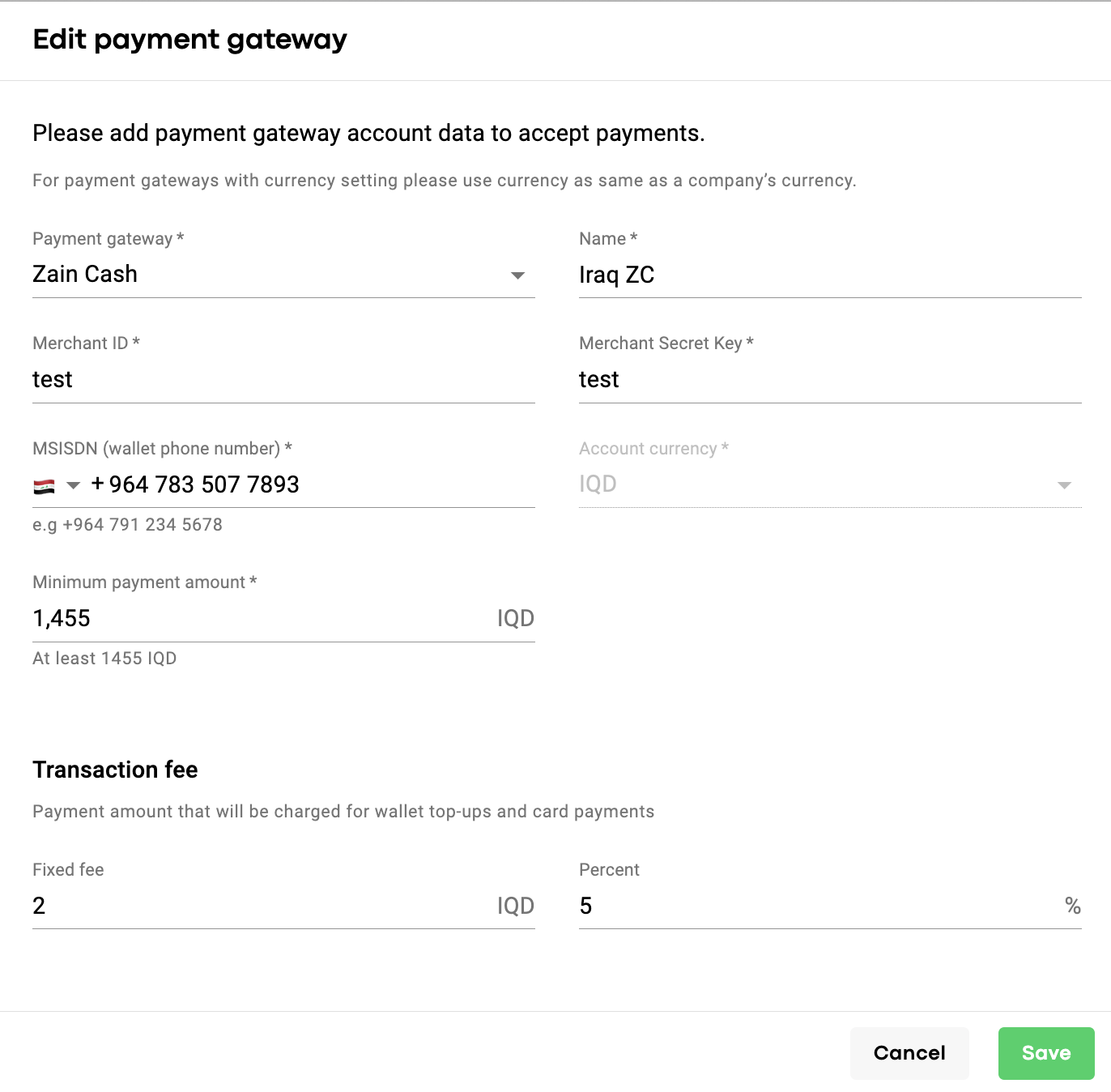This screenshot has height=1092, width=1111.
Task: Expand the Payment gateway dropdown arrow
Action: 518,275
